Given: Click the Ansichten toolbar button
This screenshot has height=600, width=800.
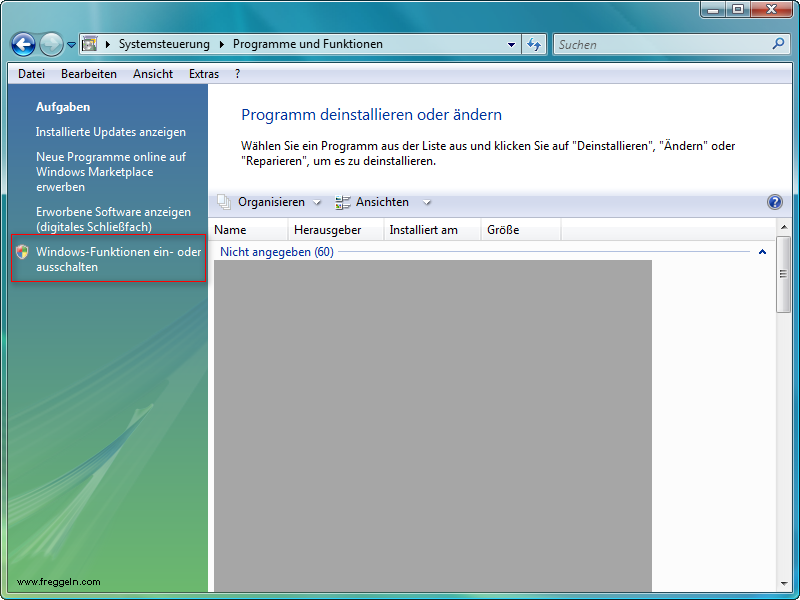Looking at the screenshot, I should click(382, 202).
